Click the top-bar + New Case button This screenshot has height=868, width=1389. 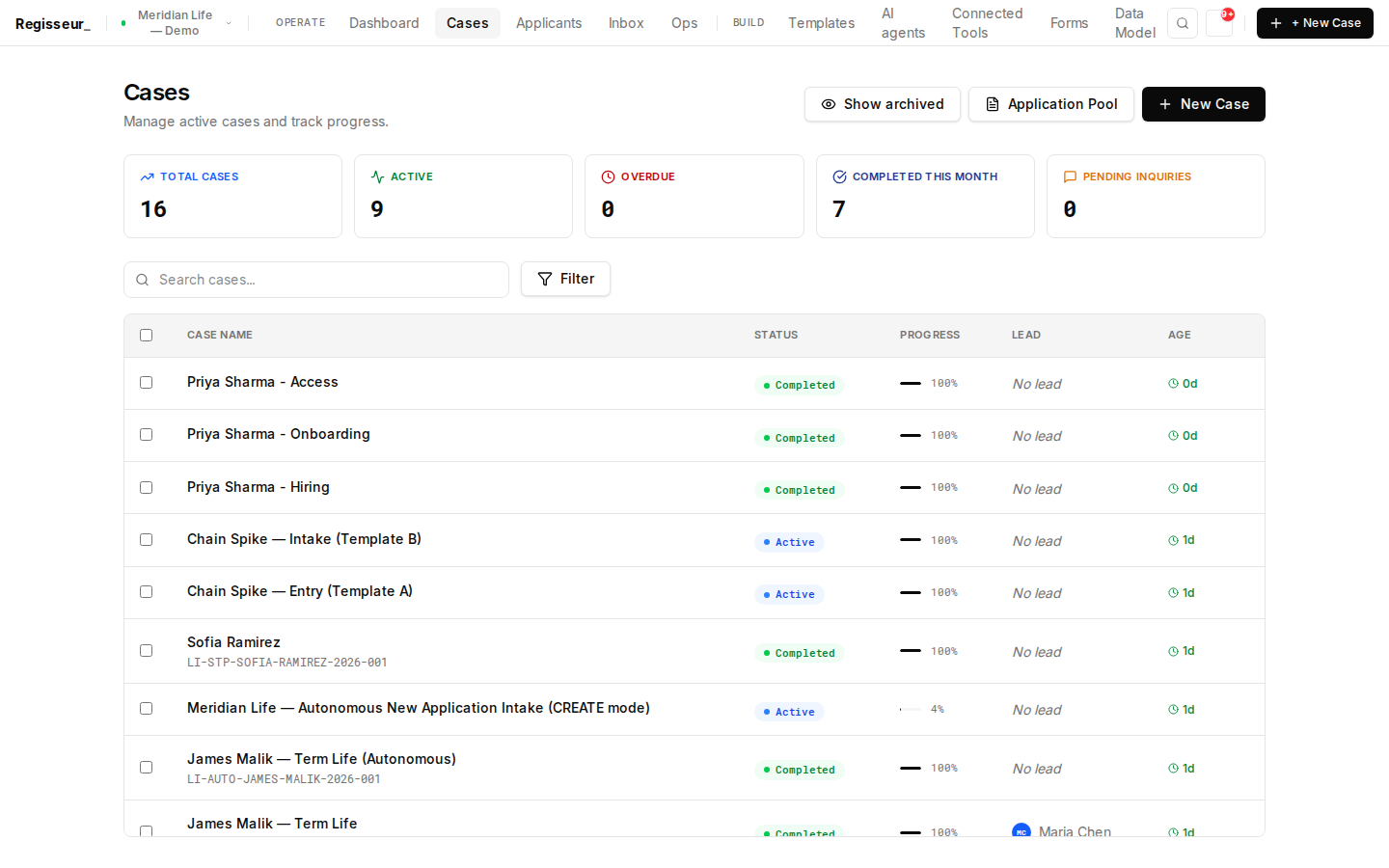pyautogui.click(x=1315, y=23)
